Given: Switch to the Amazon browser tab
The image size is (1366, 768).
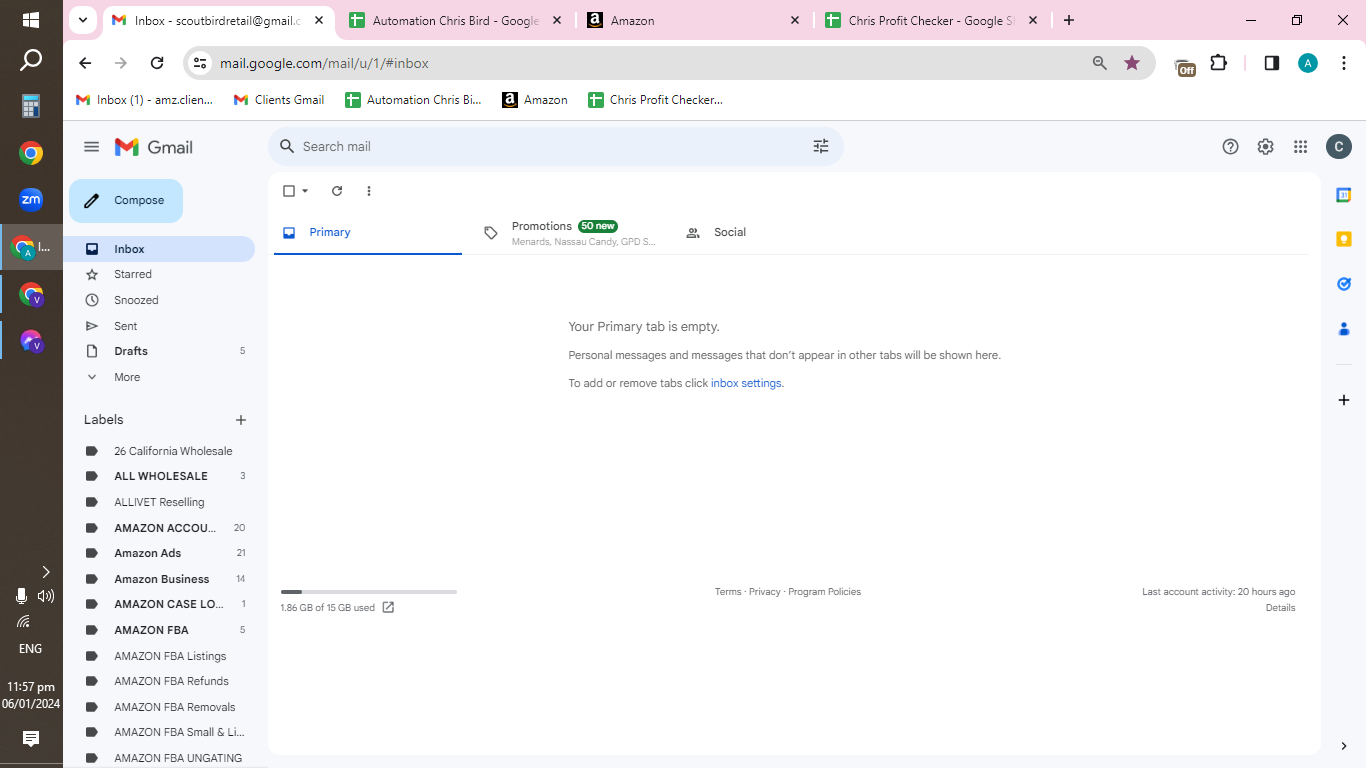Looking at the screenshot, I should [694, 20].
